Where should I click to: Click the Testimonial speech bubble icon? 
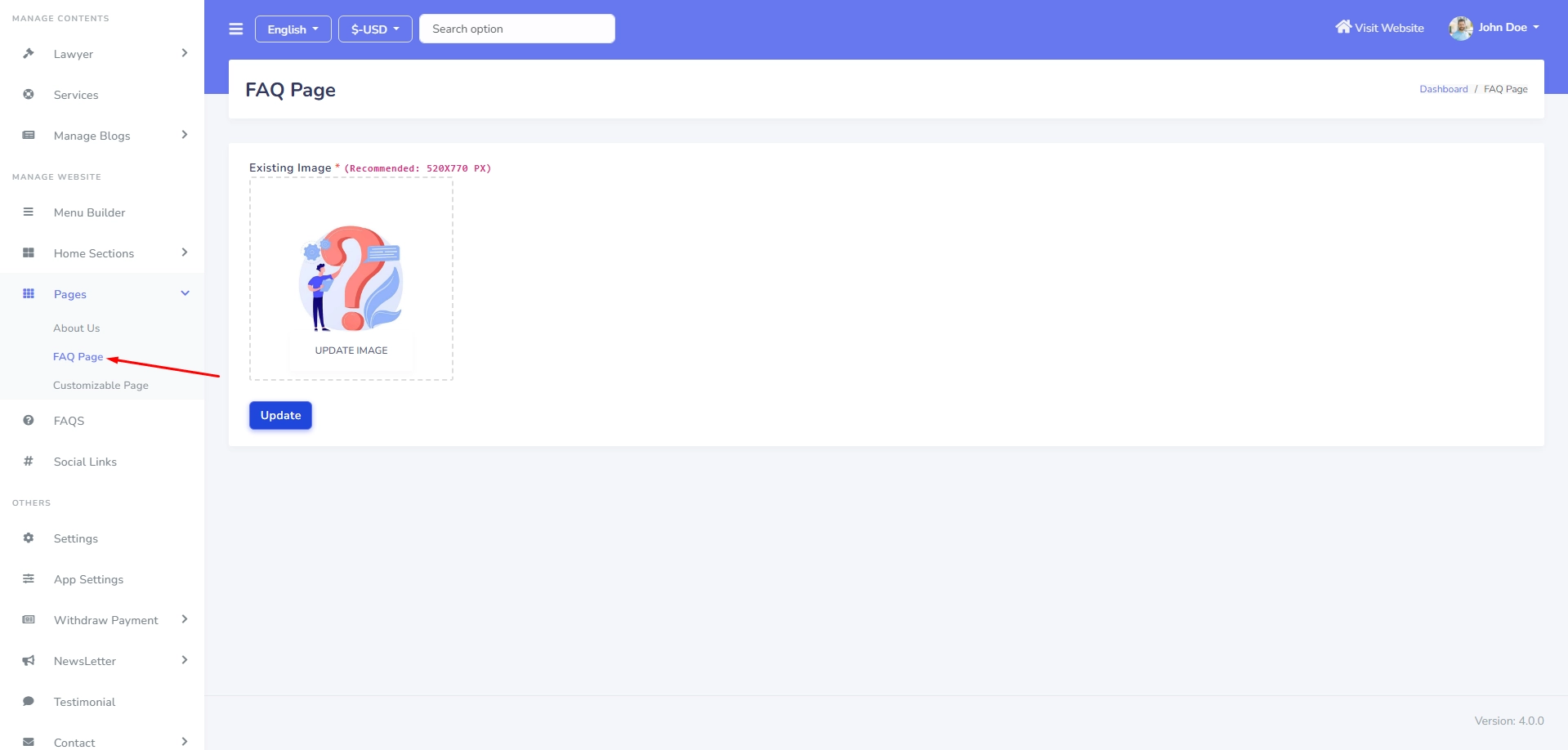click(x=29, y=702)
